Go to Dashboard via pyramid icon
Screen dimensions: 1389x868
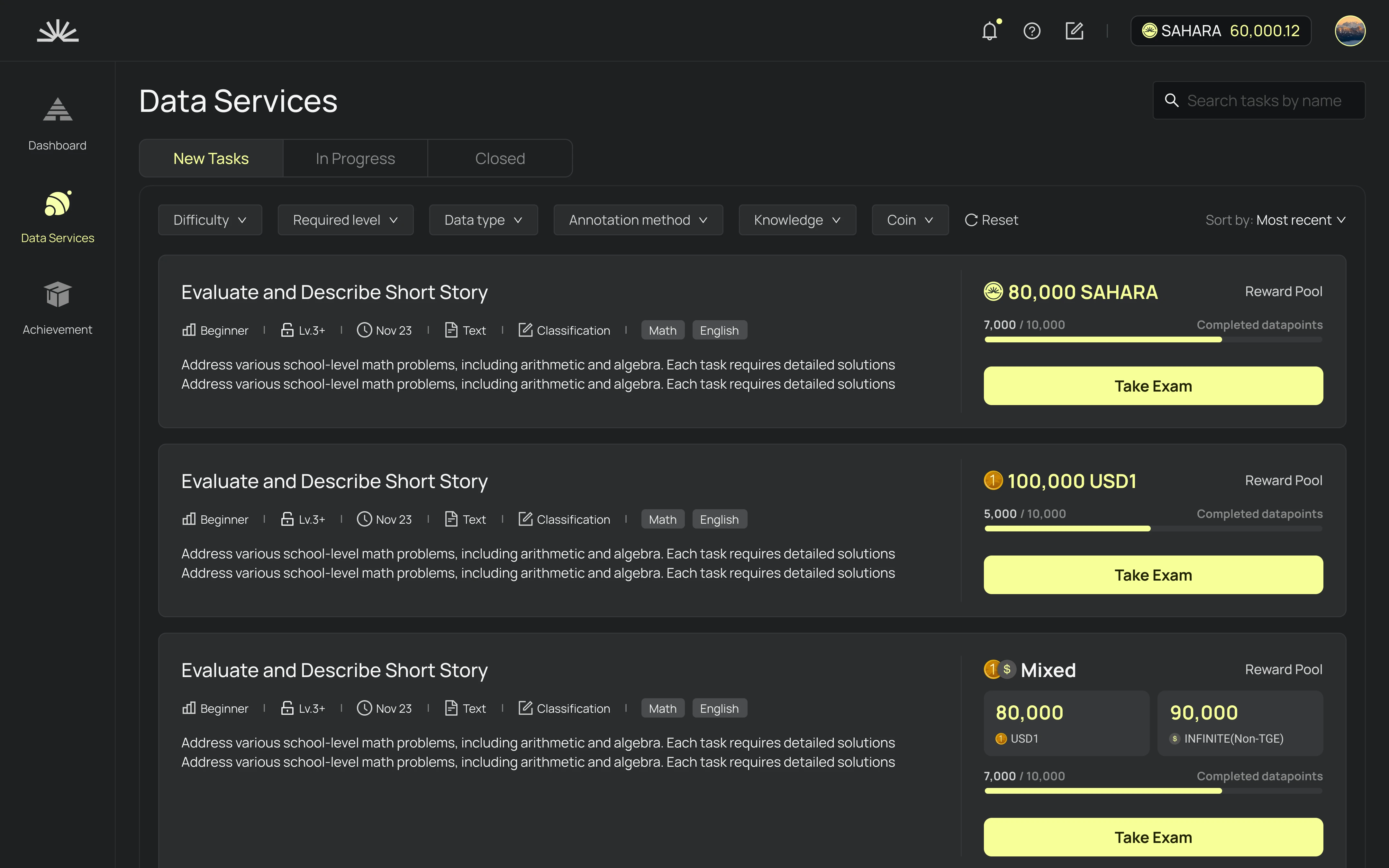(x=58, y=110)
